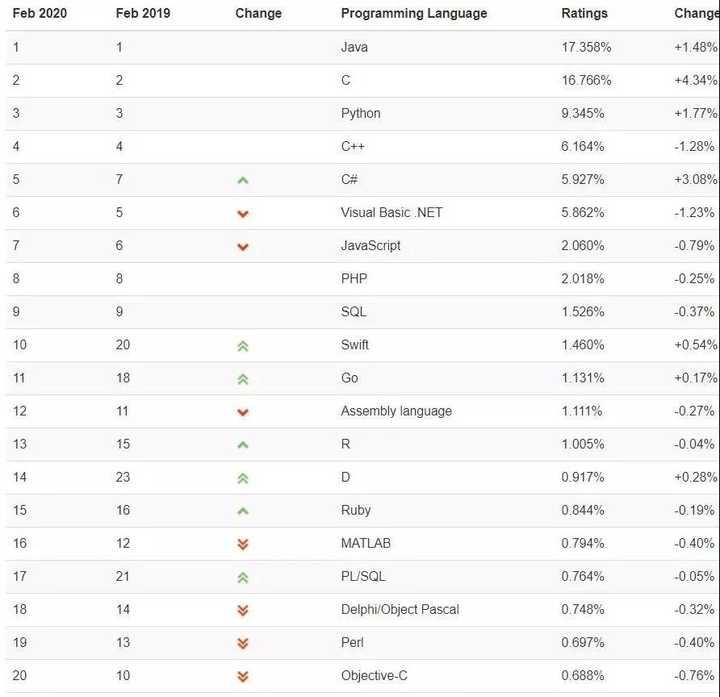Click the double down arrow beside Objective-C
Image resolution: width=720 pixels, height=697 pixels.
tap(242, 676)
